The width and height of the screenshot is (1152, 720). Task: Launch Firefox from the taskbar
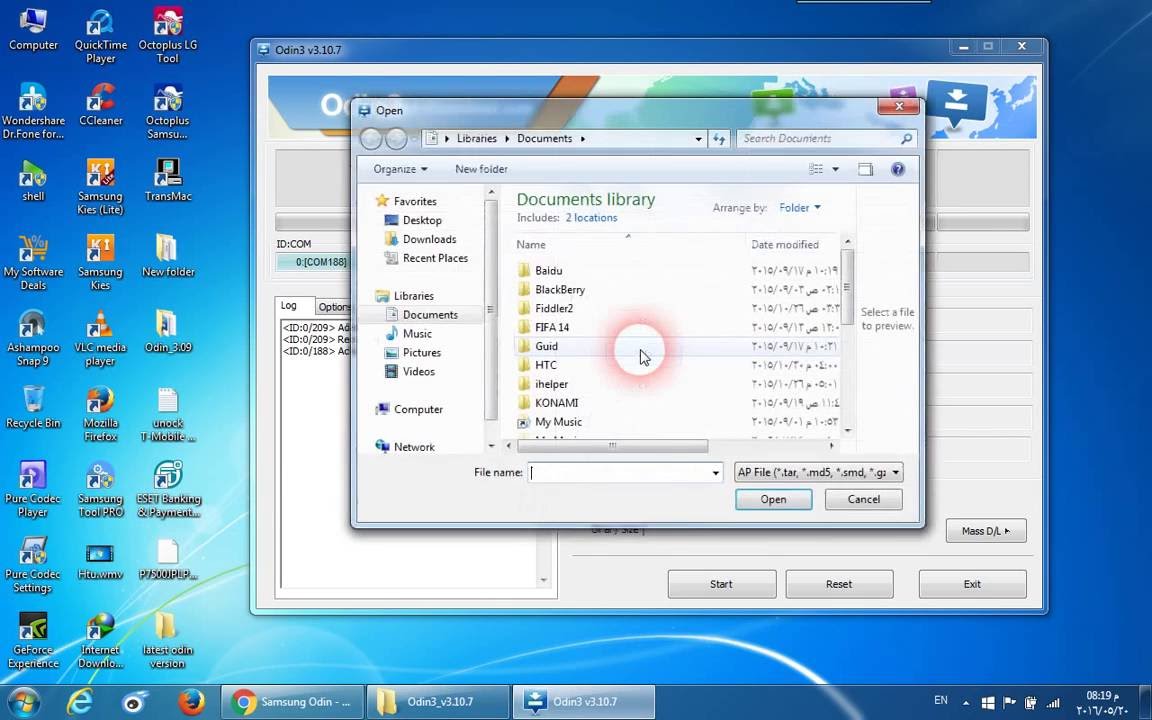191,702
